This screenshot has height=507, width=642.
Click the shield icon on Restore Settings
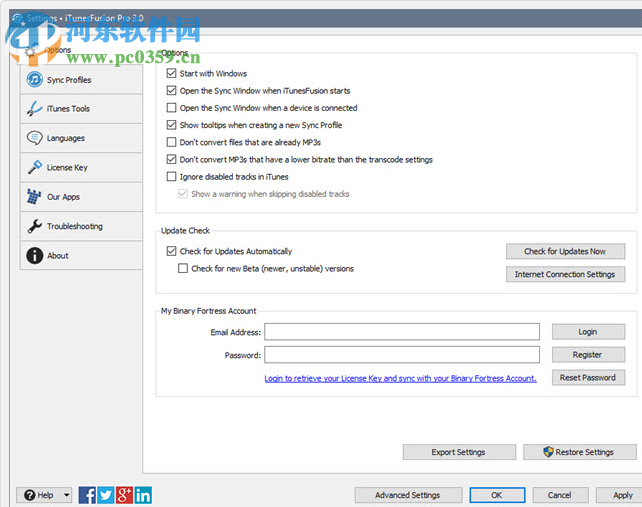pos(548,452)
